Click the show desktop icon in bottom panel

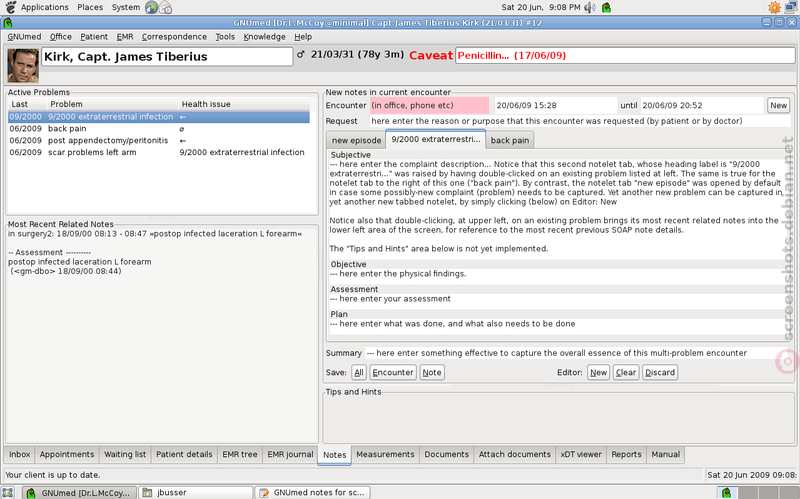pos(9,492)
